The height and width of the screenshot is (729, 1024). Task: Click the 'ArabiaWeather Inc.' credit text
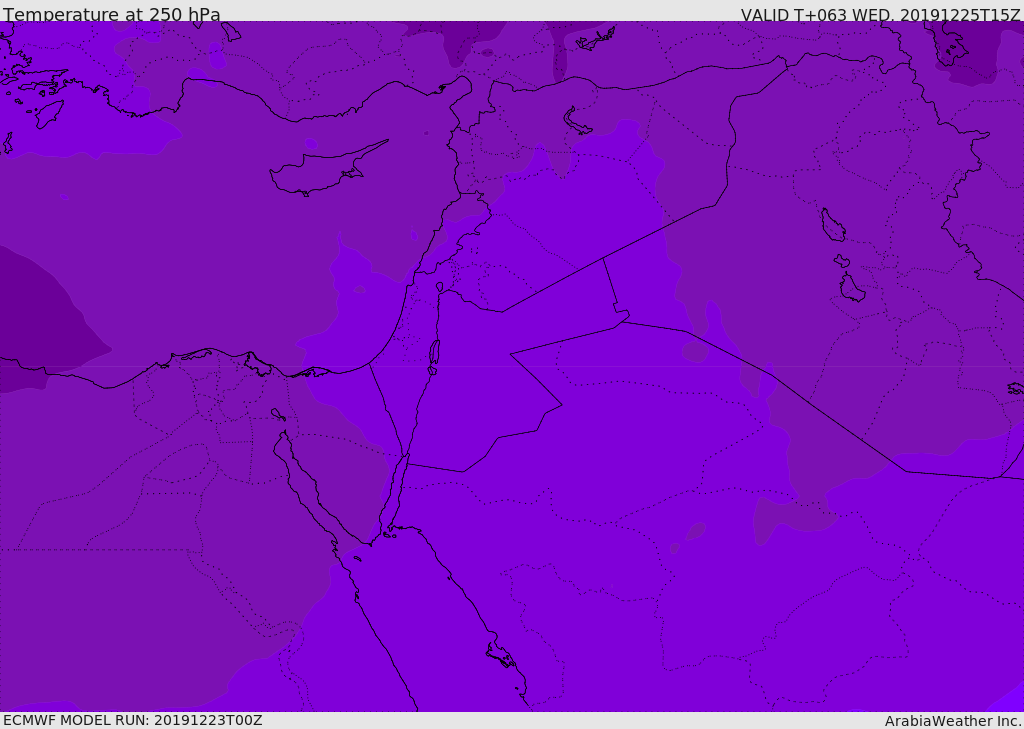[953, 721]
